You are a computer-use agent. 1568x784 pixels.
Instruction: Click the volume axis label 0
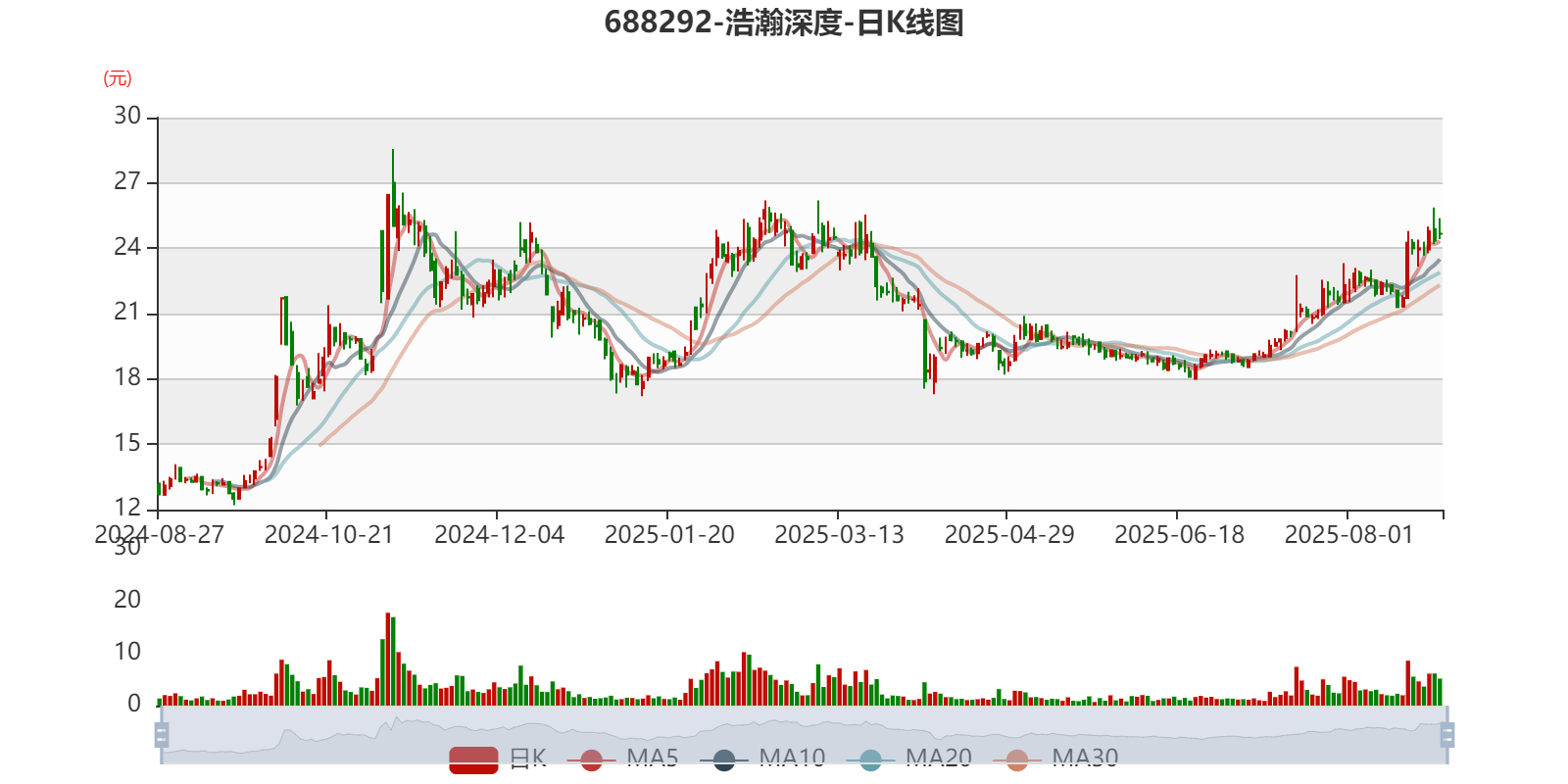coord(134,704)
